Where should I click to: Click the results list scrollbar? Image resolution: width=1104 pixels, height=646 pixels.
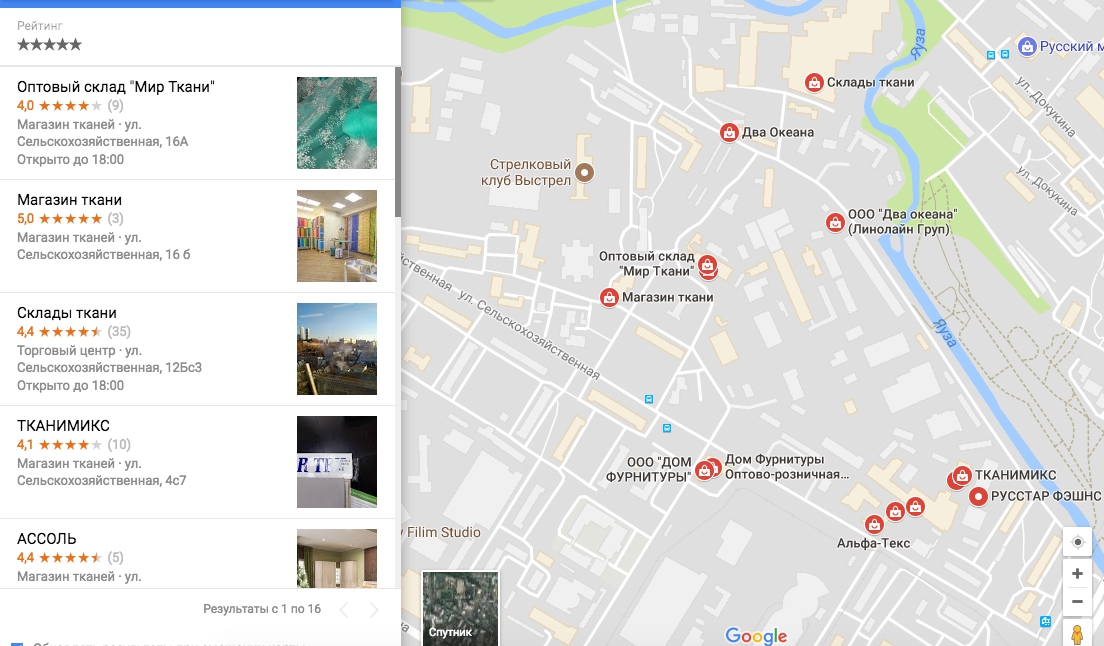398,142
